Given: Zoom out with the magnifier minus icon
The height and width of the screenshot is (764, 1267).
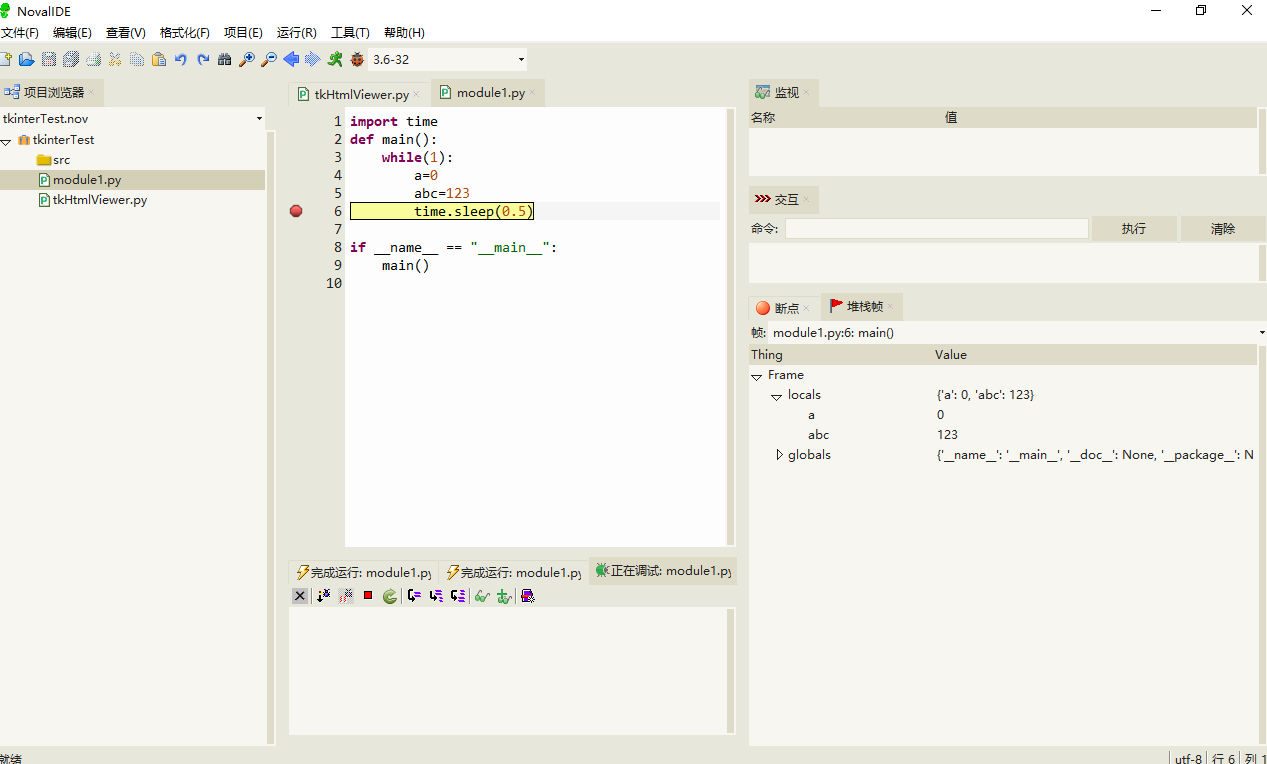Looking at the screenshot, I should 269,59.
